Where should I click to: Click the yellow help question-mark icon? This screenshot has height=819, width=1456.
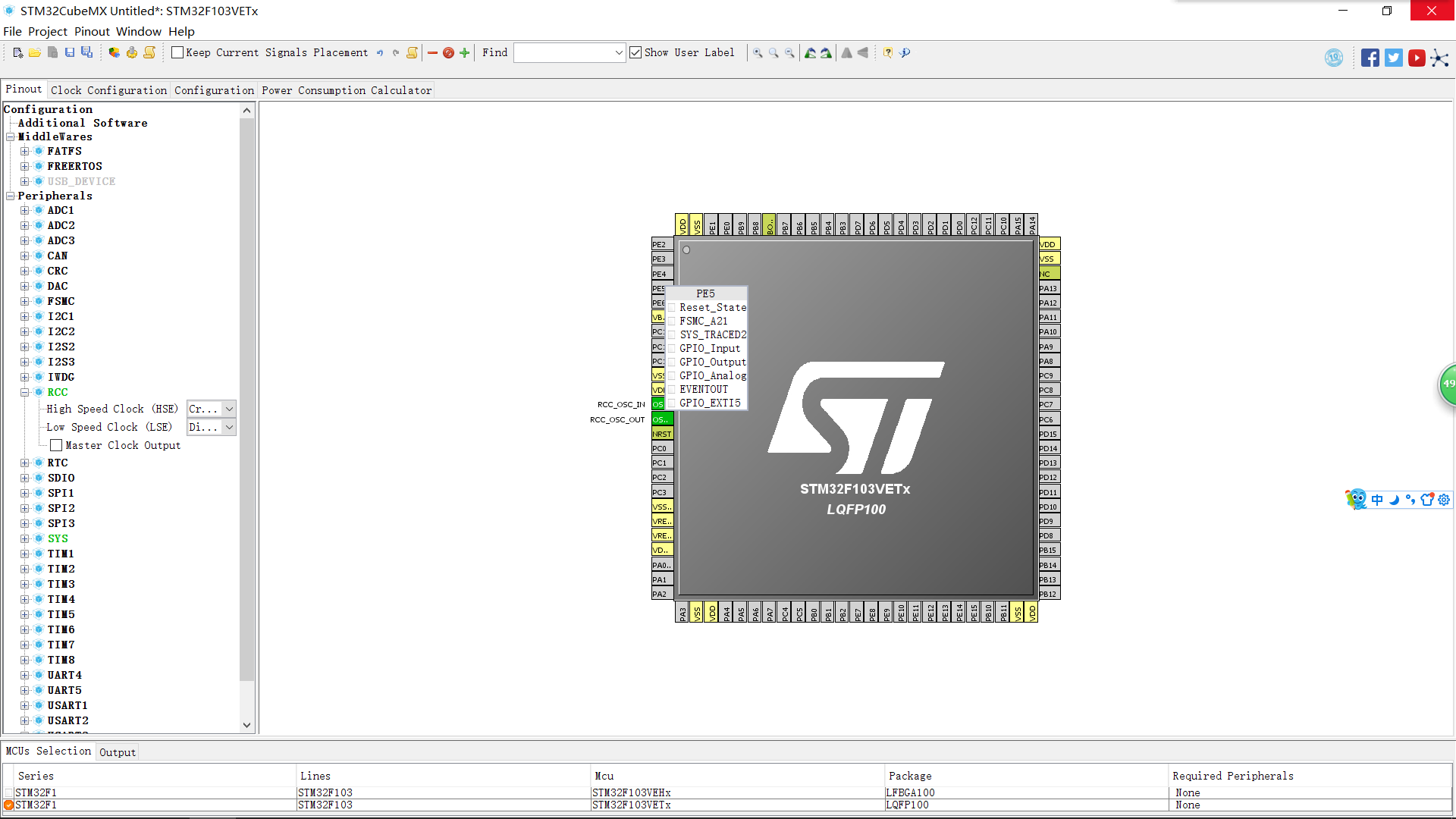(x=888, y=52)
